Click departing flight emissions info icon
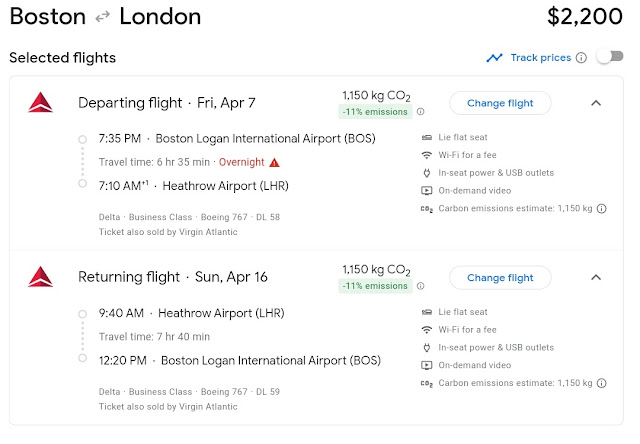The width and height of the screenshot is (640, 444). coord(420,112)
